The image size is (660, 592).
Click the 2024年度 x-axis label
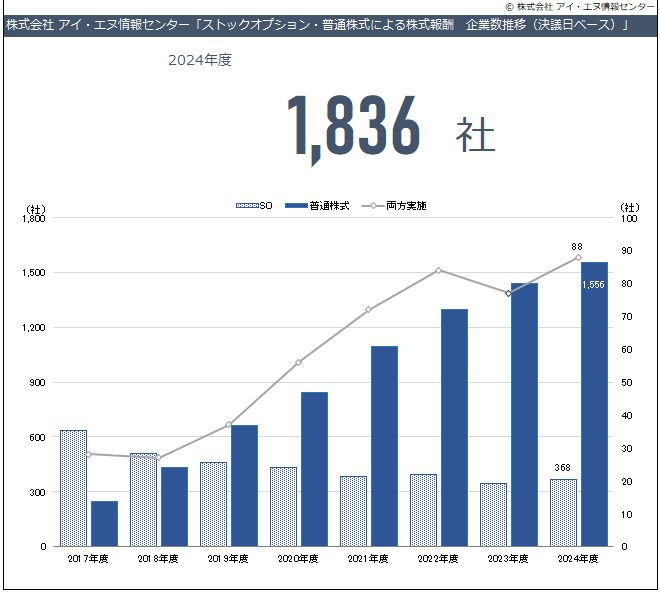click(x=578, y=559)
